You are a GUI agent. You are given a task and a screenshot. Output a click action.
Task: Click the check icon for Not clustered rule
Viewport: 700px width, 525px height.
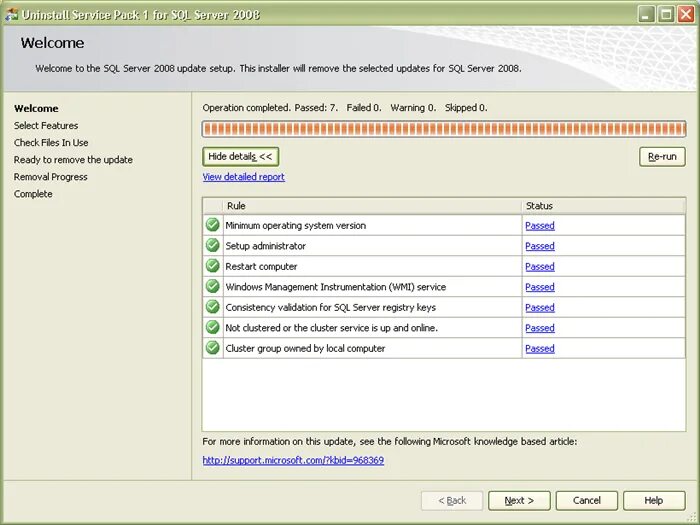click(x=212, y=327)
